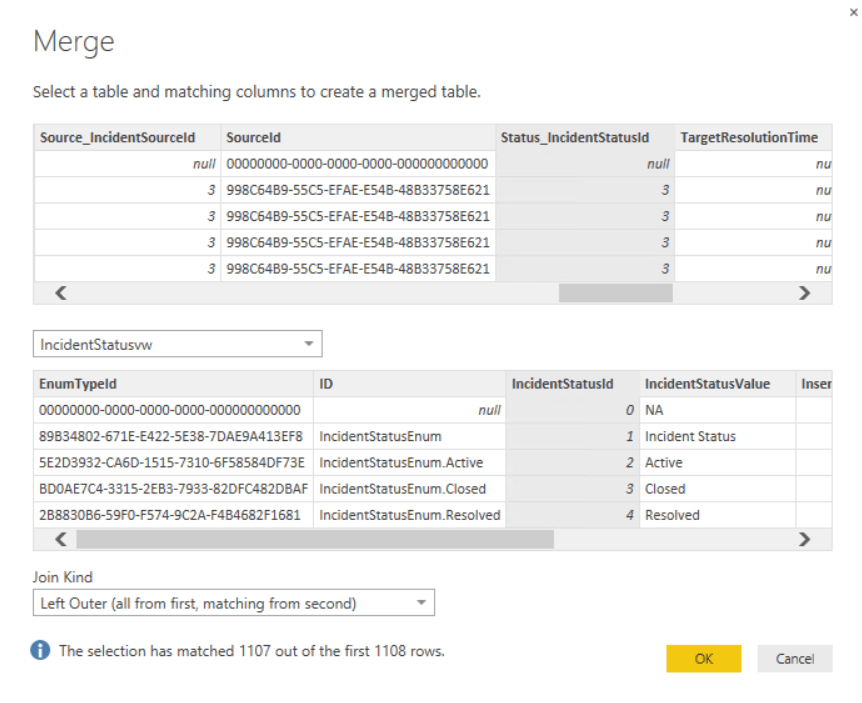Close the Merge dialog with X
The height and width of the screenshot is (703, 862).
pos(853,11)
